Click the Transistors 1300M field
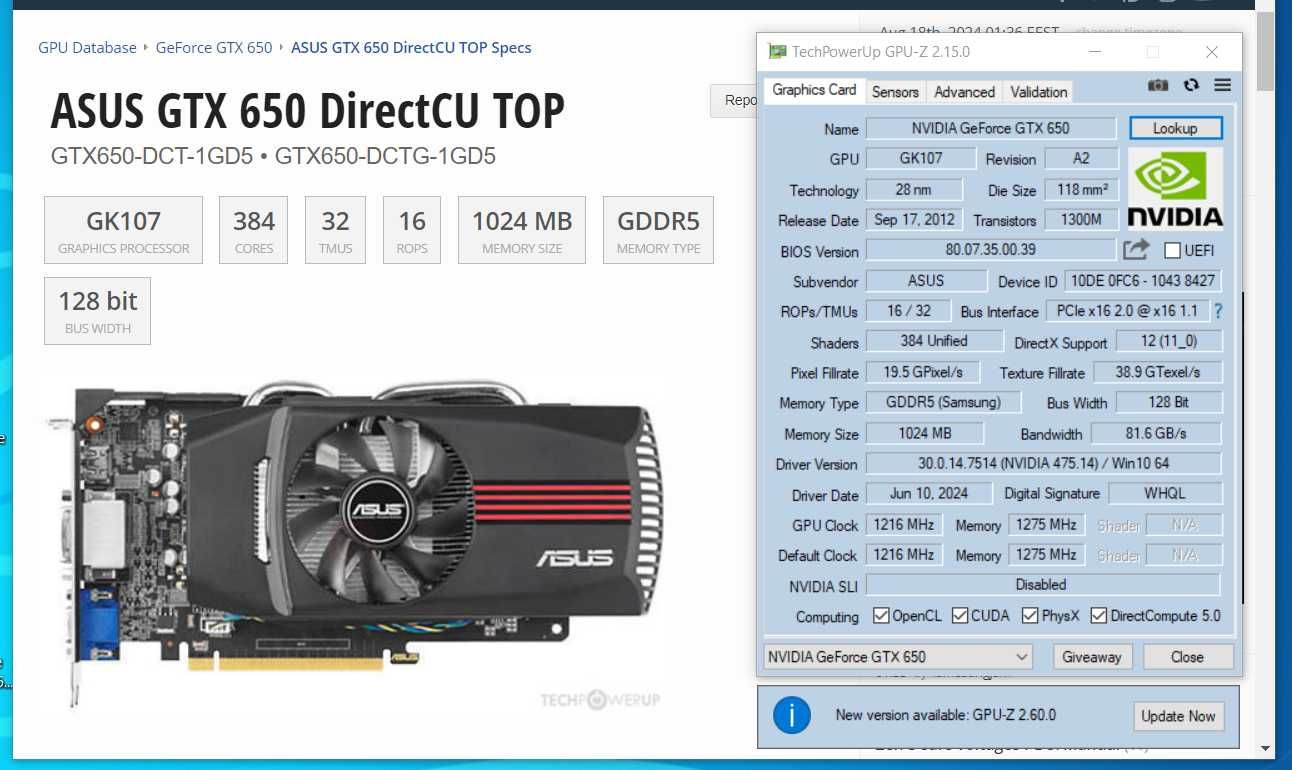This screenshot has width=1292, height=770. tap(1082, 219)
